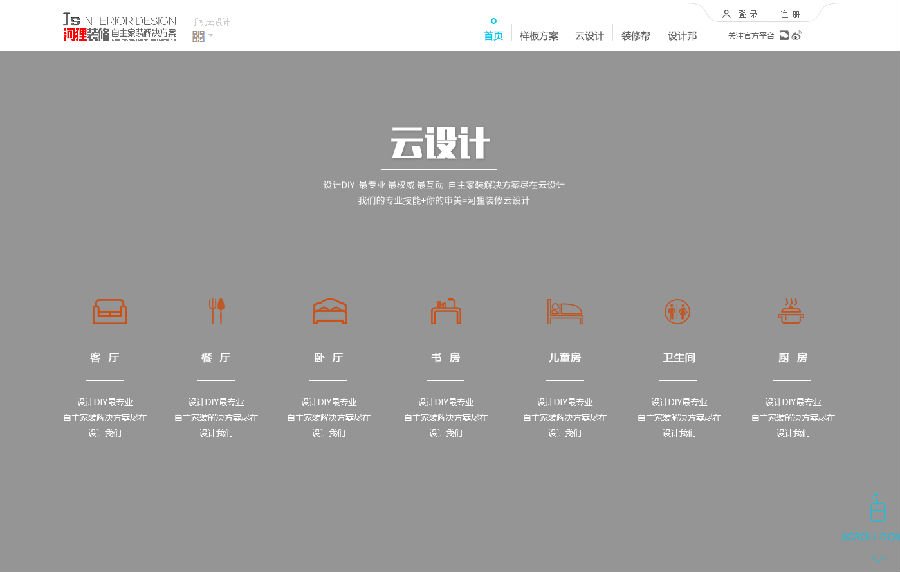900x572 pixels.
Task: Click the 登录 login link
Action: [748, 14]
